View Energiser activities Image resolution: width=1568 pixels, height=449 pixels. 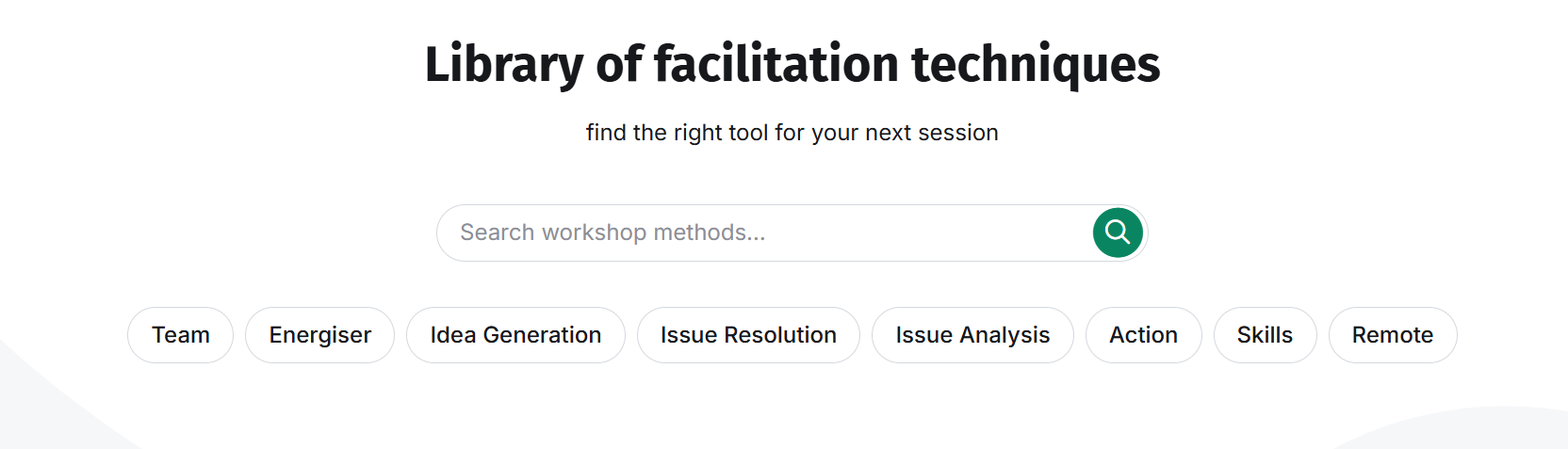click(319, 335)
